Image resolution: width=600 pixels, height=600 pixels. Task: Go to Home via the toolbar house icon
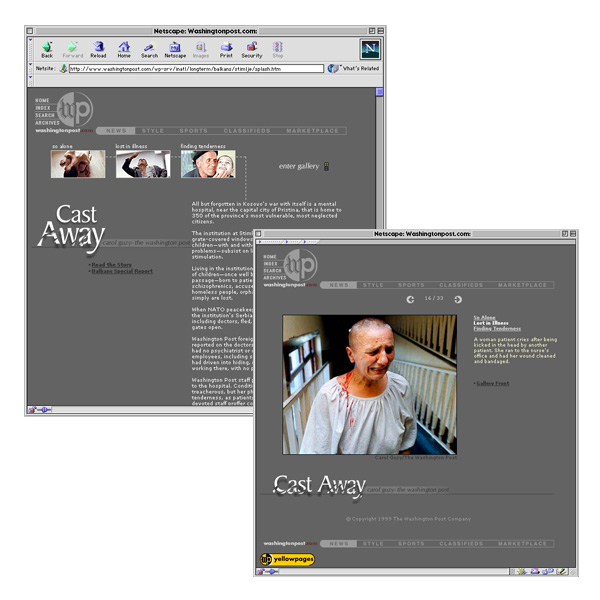point(124,50)
